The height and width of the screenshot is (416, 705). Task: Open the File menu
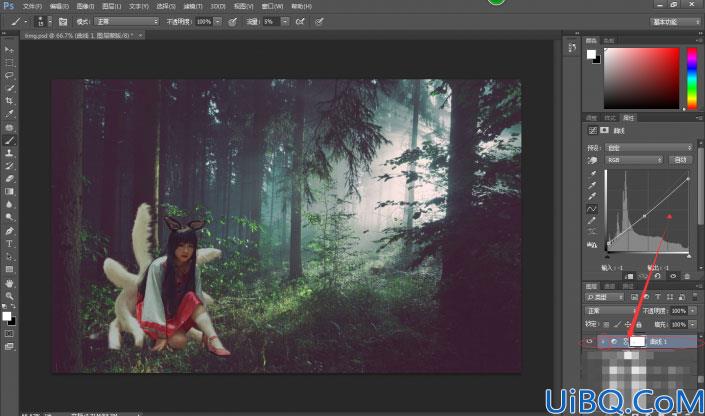coord(32,6)
